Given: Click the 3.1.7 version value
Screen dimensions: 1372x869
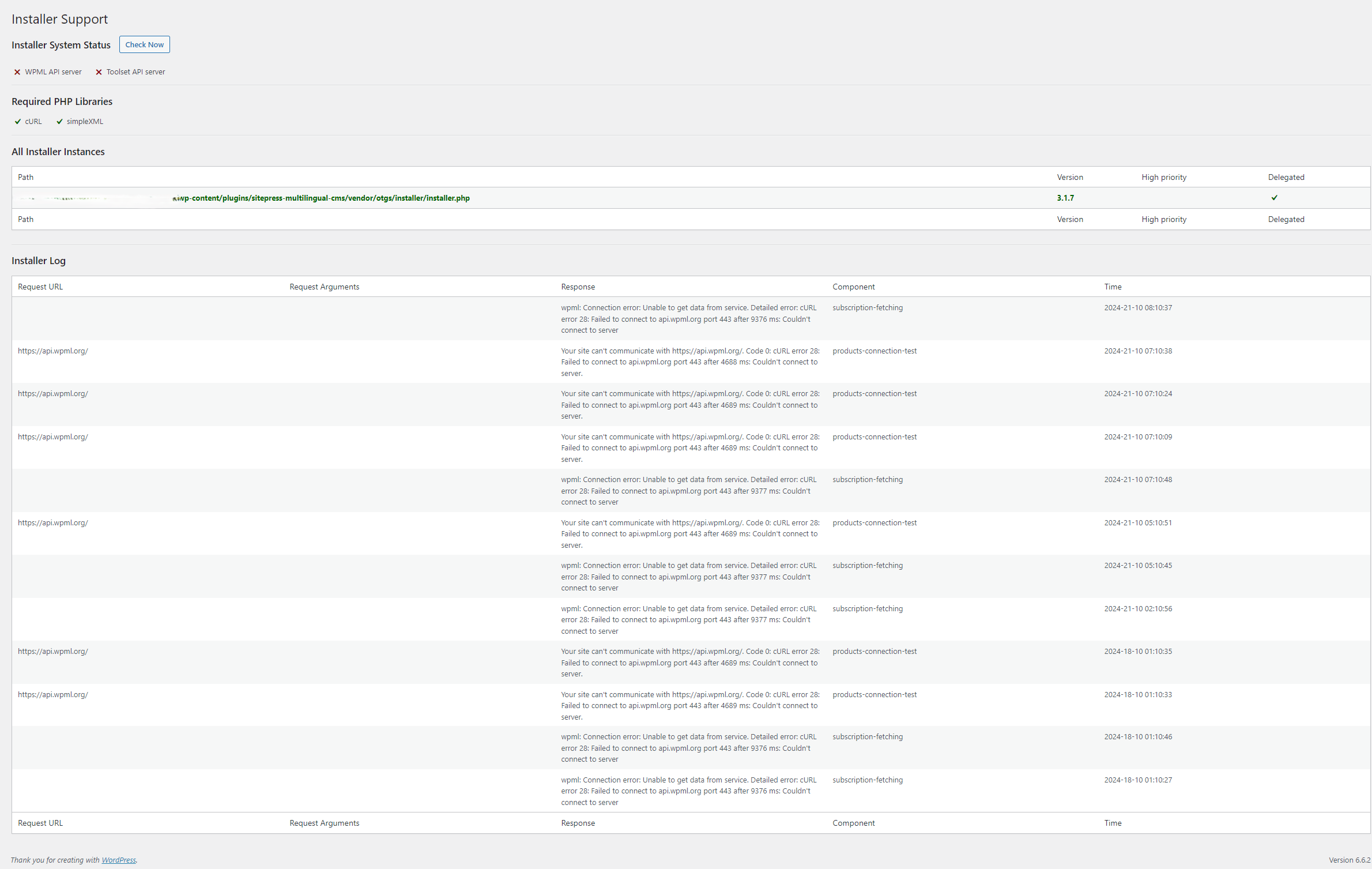Looking at the screenshot, I should [1065, 198].
